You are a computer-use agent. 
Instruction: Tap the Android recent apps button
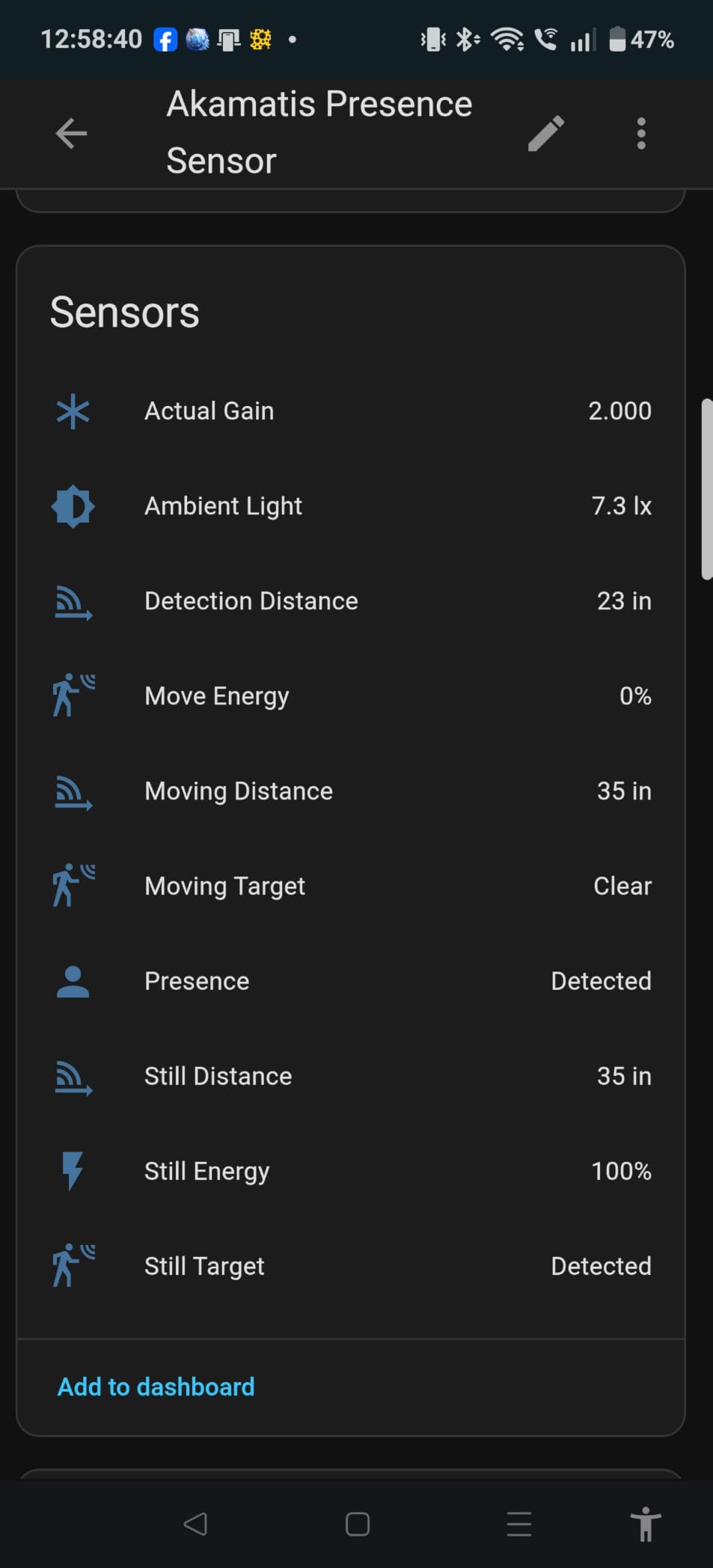click(519, 1524)
